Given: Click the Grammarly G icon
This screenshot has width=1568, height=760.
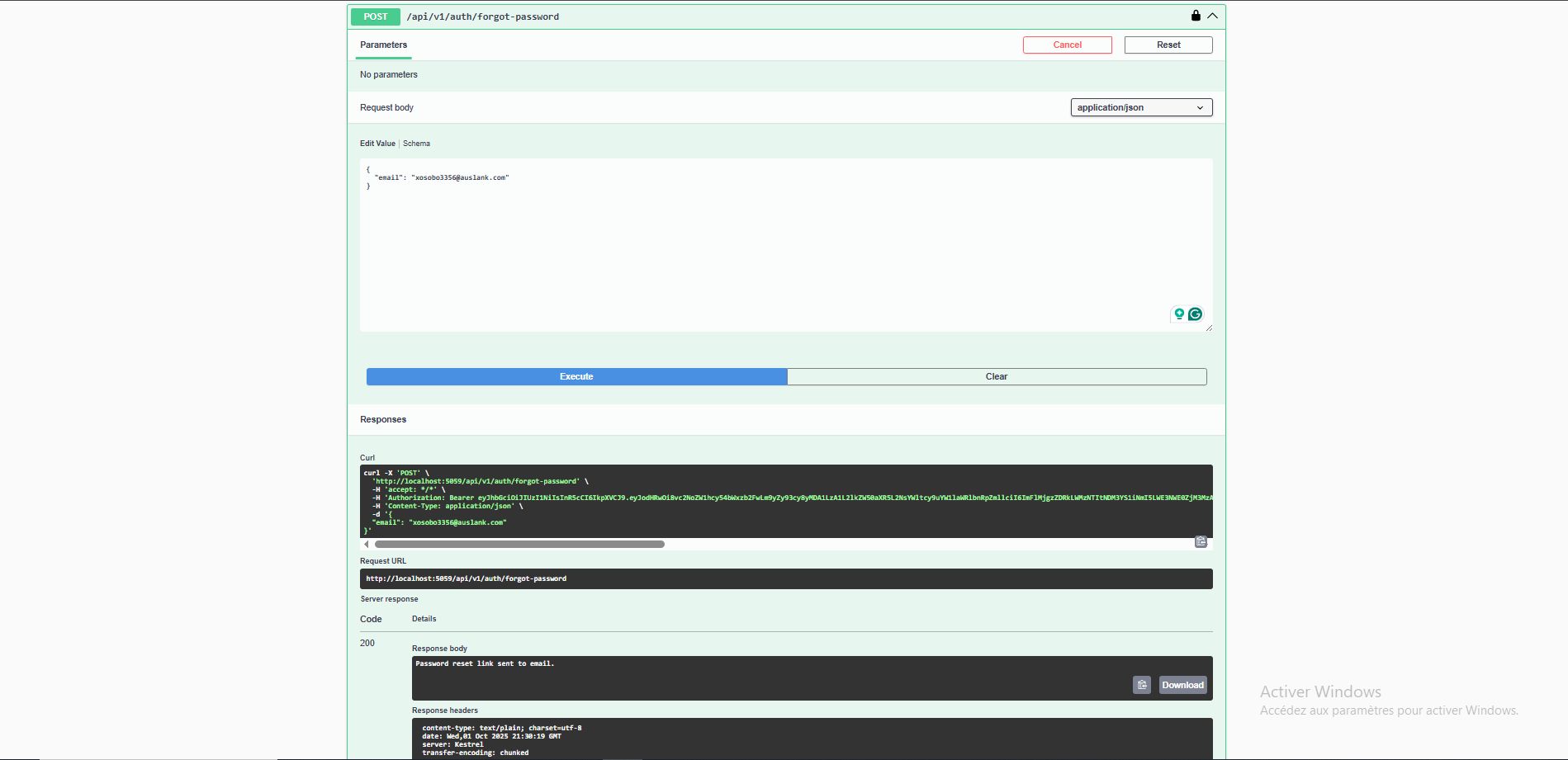Looking at the screenshot, I should click(1195, 314).
